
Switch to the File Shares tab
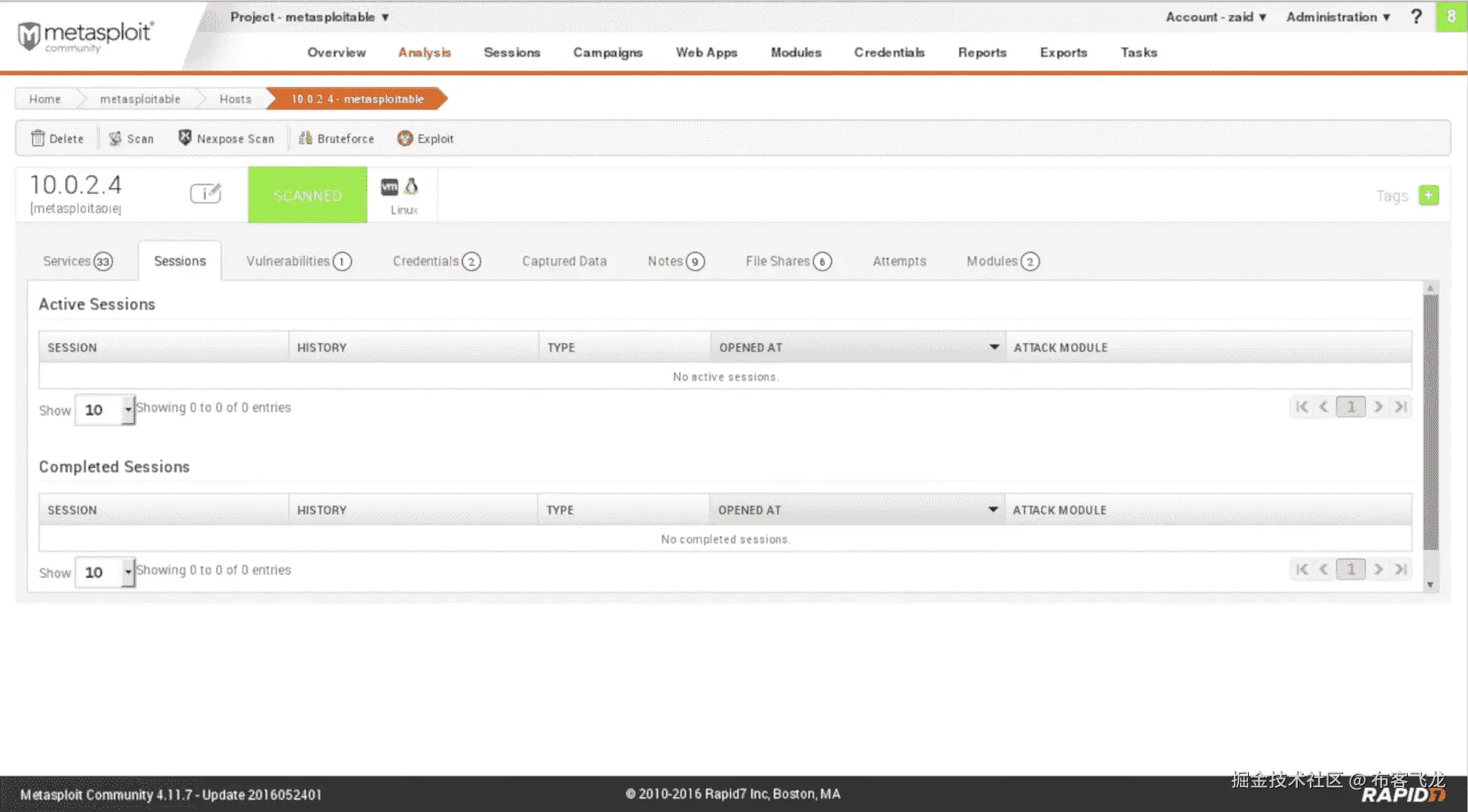point(788,261)
